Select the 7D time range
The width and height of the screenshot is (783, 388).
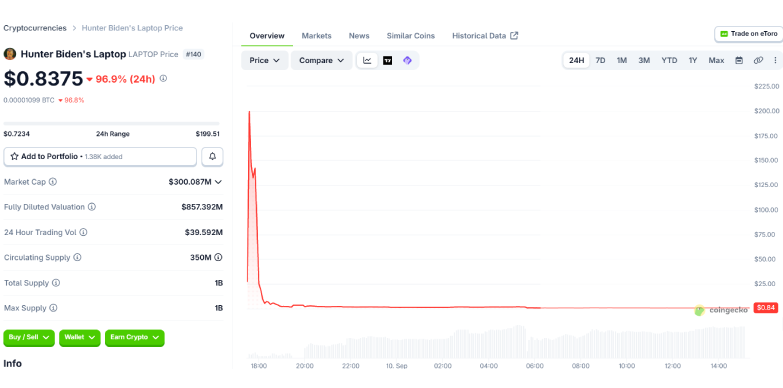(x=600, y=60)
